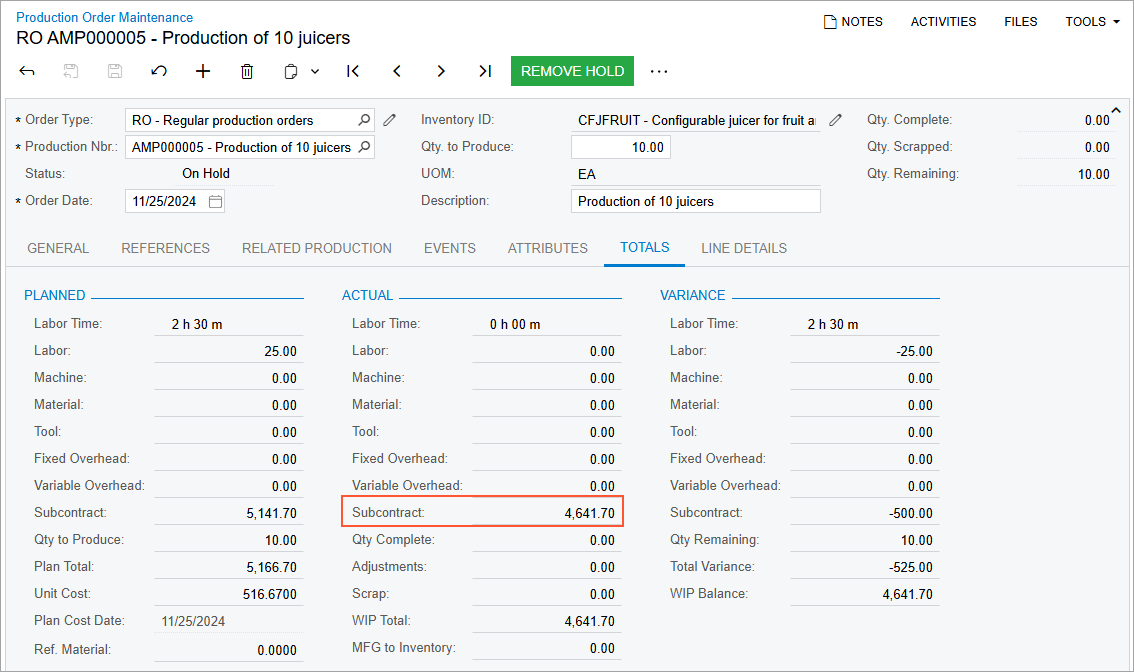Go to the last record
The width and height of the screenshot is (1134, 672).
pyautogui.click(x=485, y=71)
